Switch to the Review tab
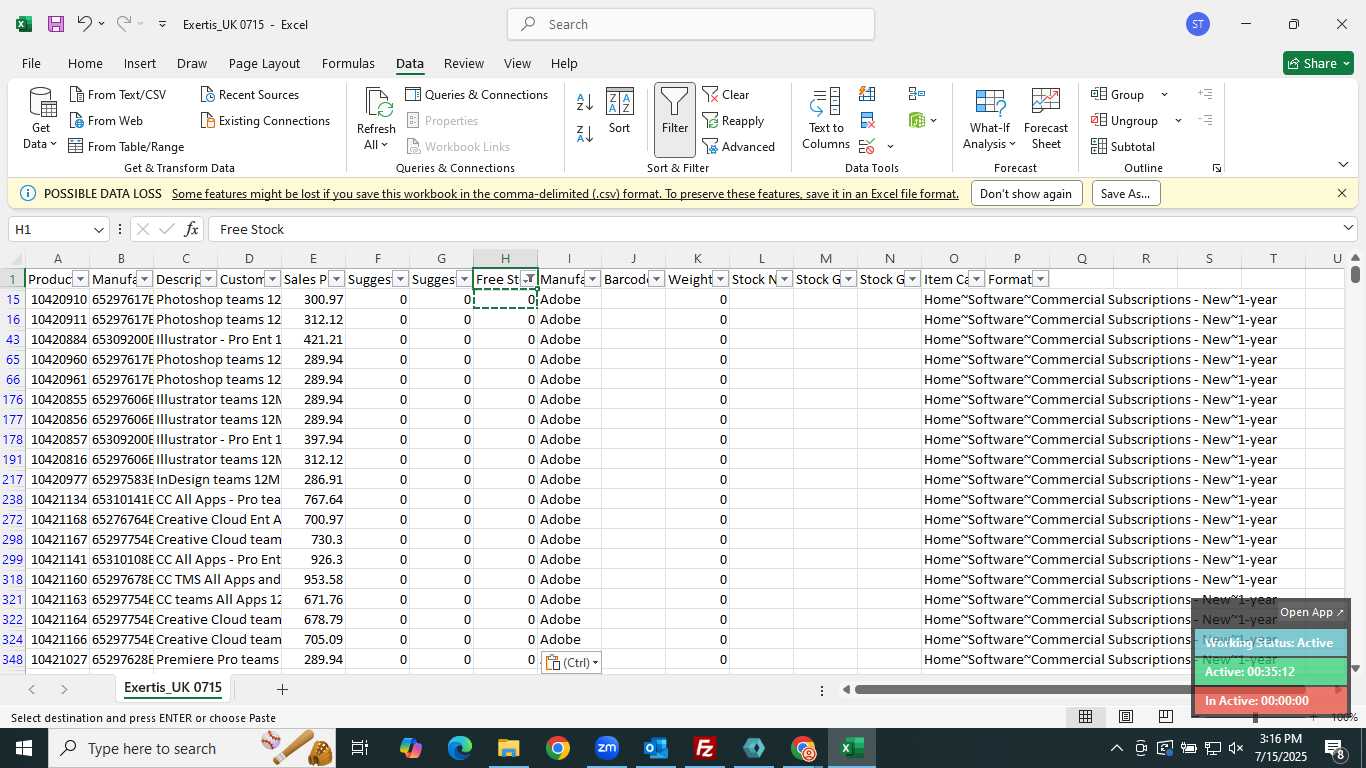The image size is (1366, 768). 464,63
